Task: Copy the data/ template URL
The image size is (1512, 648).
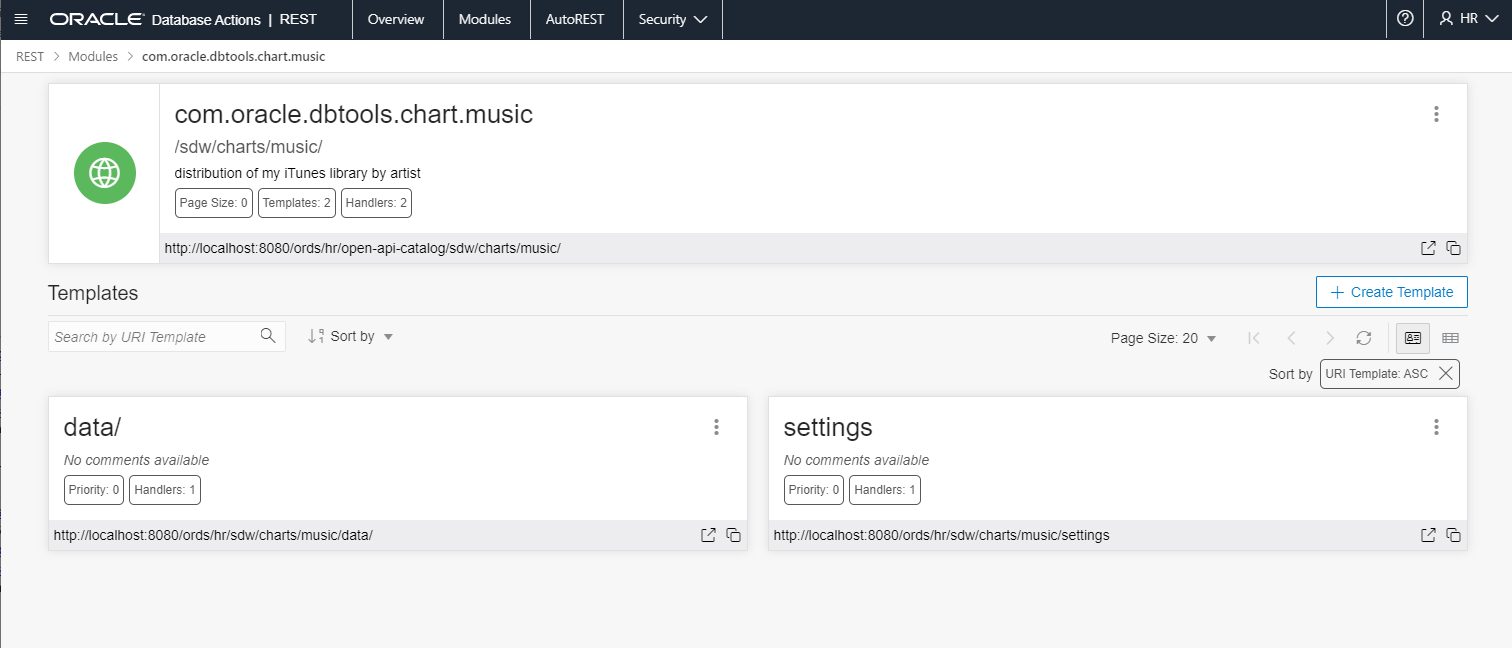Action: (x=733, y=535)
